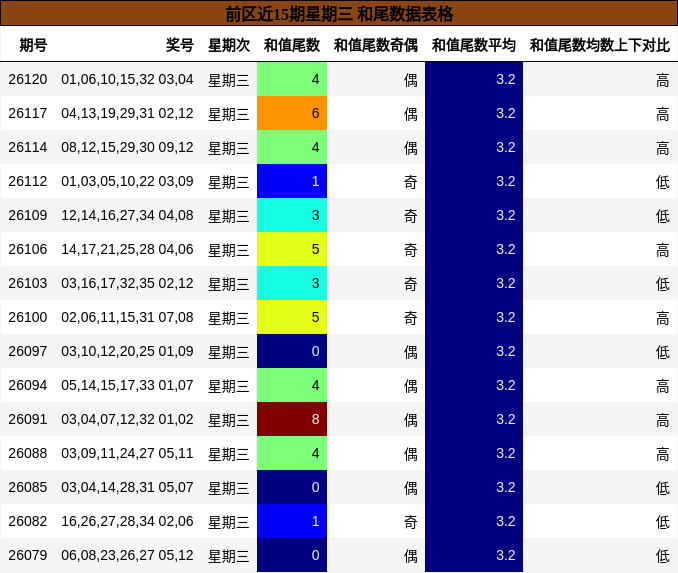Select winning numbers 06,08,23,26,27 05,12
This screenshot has height=573, width=678.
pyautogui.click(x=127, y=555)
